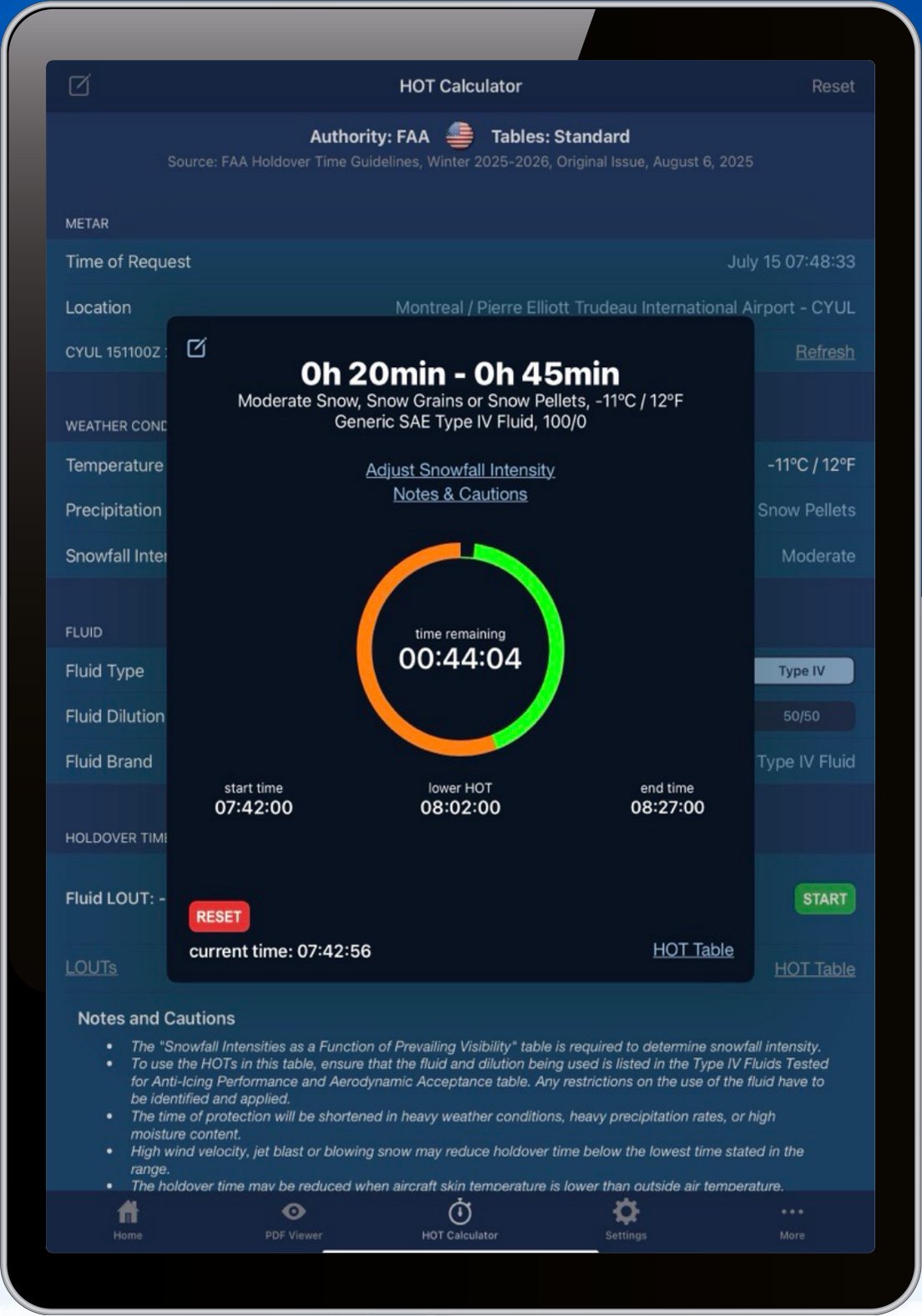Click the start time 07:42:00

(254, 807)
